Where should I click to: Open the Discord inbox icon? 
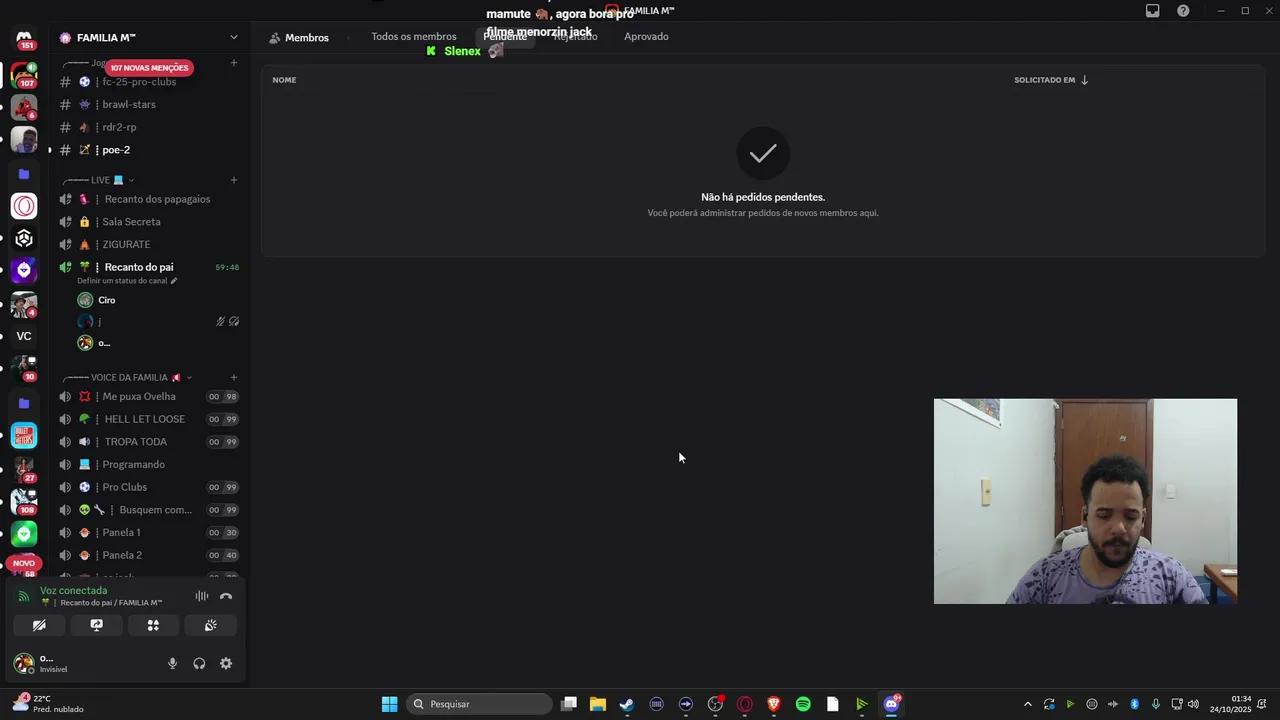[1152, 11]
